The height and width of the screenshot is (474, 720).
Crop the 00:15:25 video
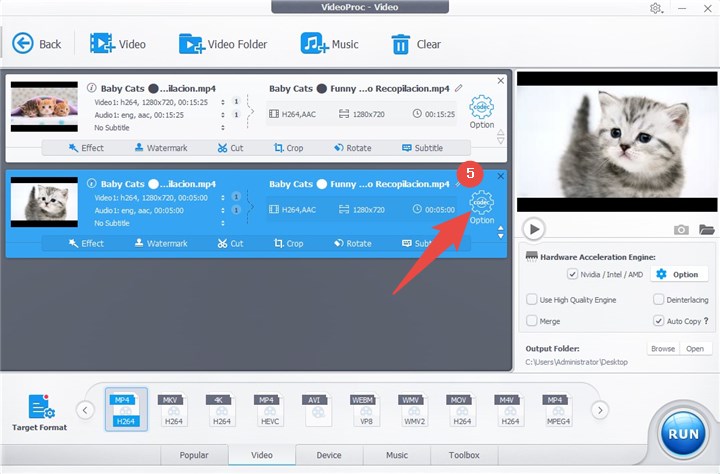point(288,148)
